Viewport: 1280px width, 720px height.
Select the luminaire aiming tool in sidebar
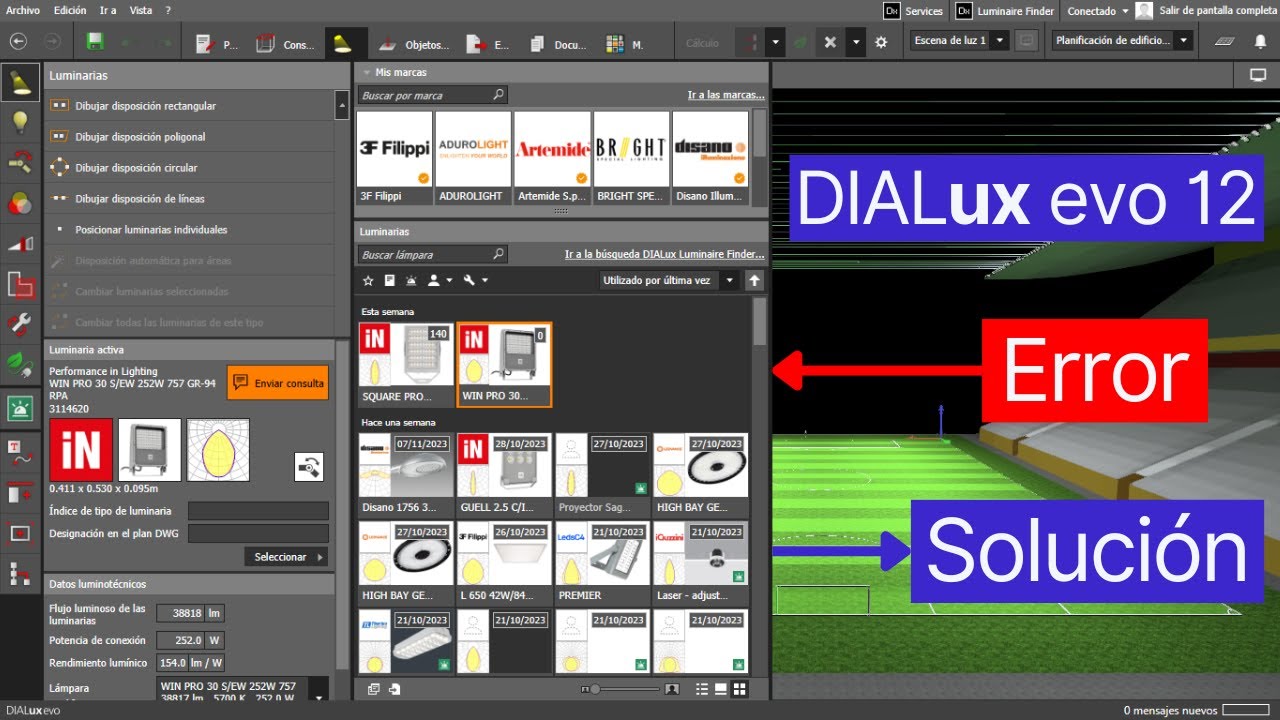coord(20,162)
